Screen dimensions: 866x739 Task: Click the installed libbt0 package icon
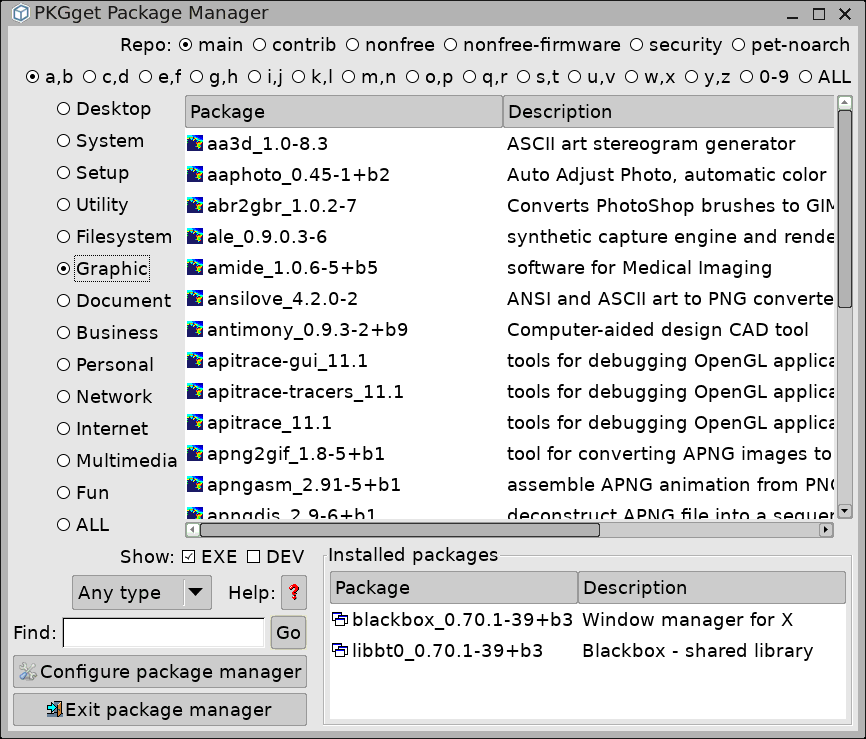coord(340,650)
